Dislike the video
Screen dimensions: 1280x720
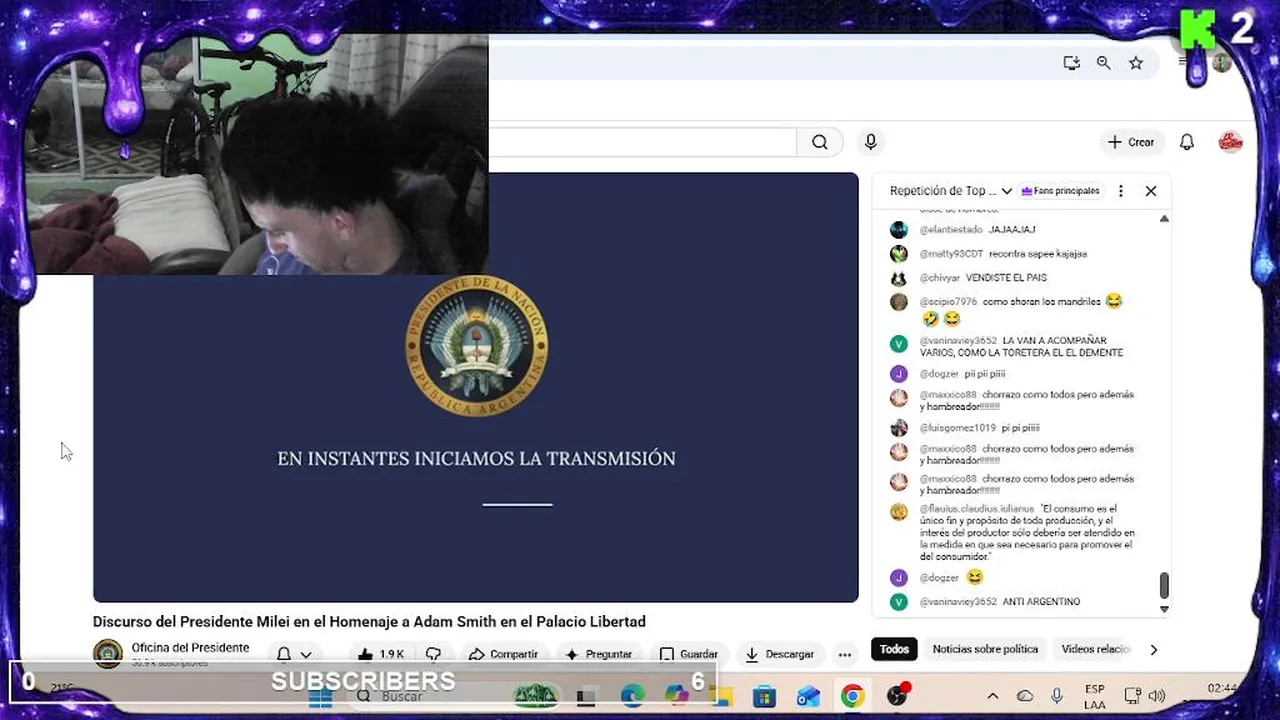pos(434,654)
